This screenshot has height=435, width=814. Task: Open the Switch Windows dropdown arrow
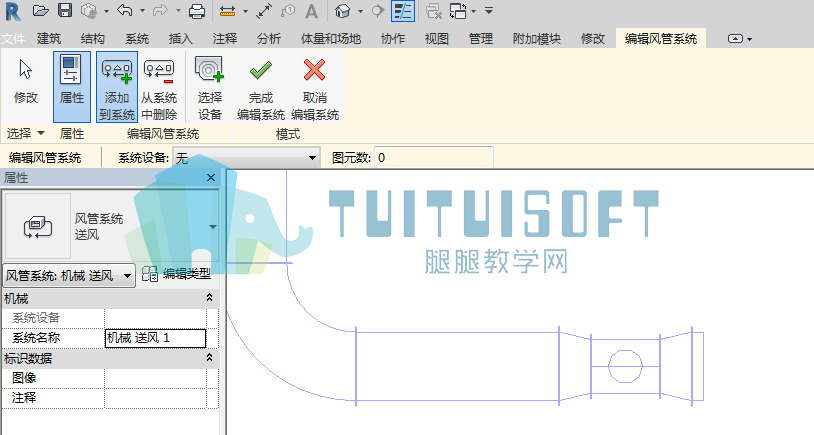[473, 11]
